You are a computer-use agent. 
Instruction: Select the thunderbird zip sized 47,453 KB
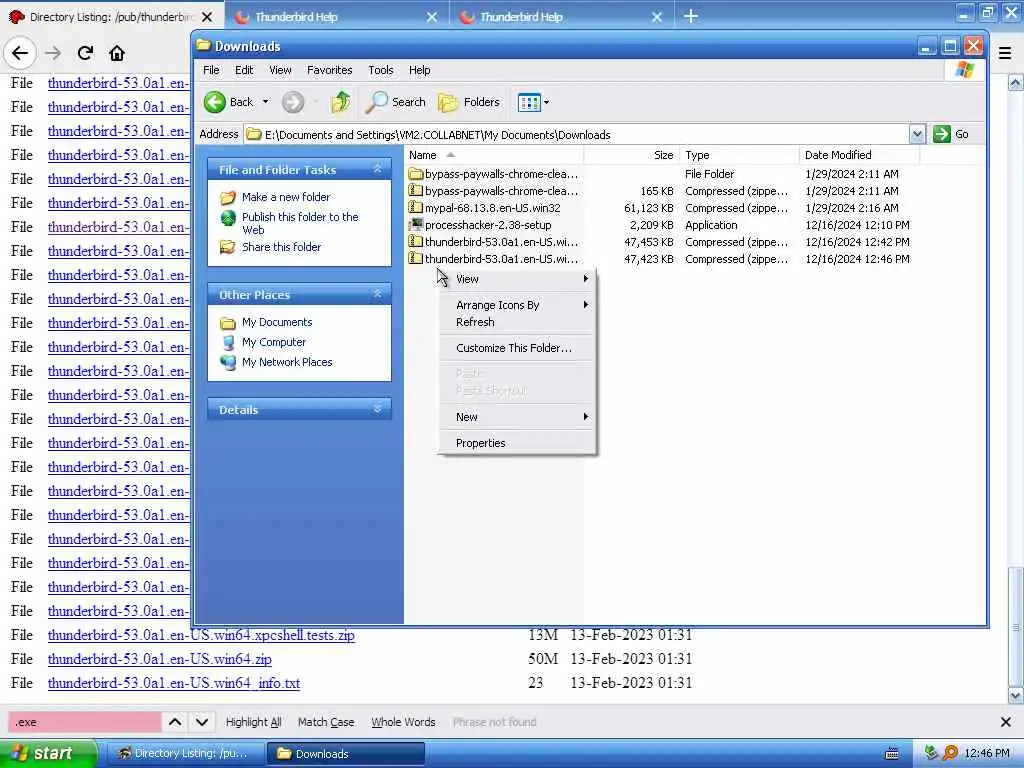(494, 242)
